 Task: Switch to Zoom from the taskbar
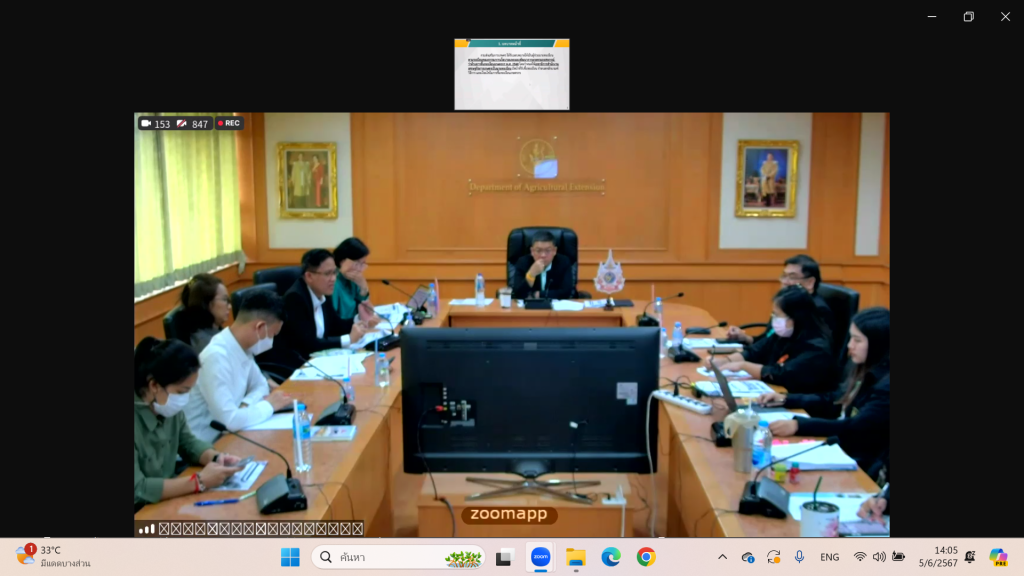click(x=540, y=557)
